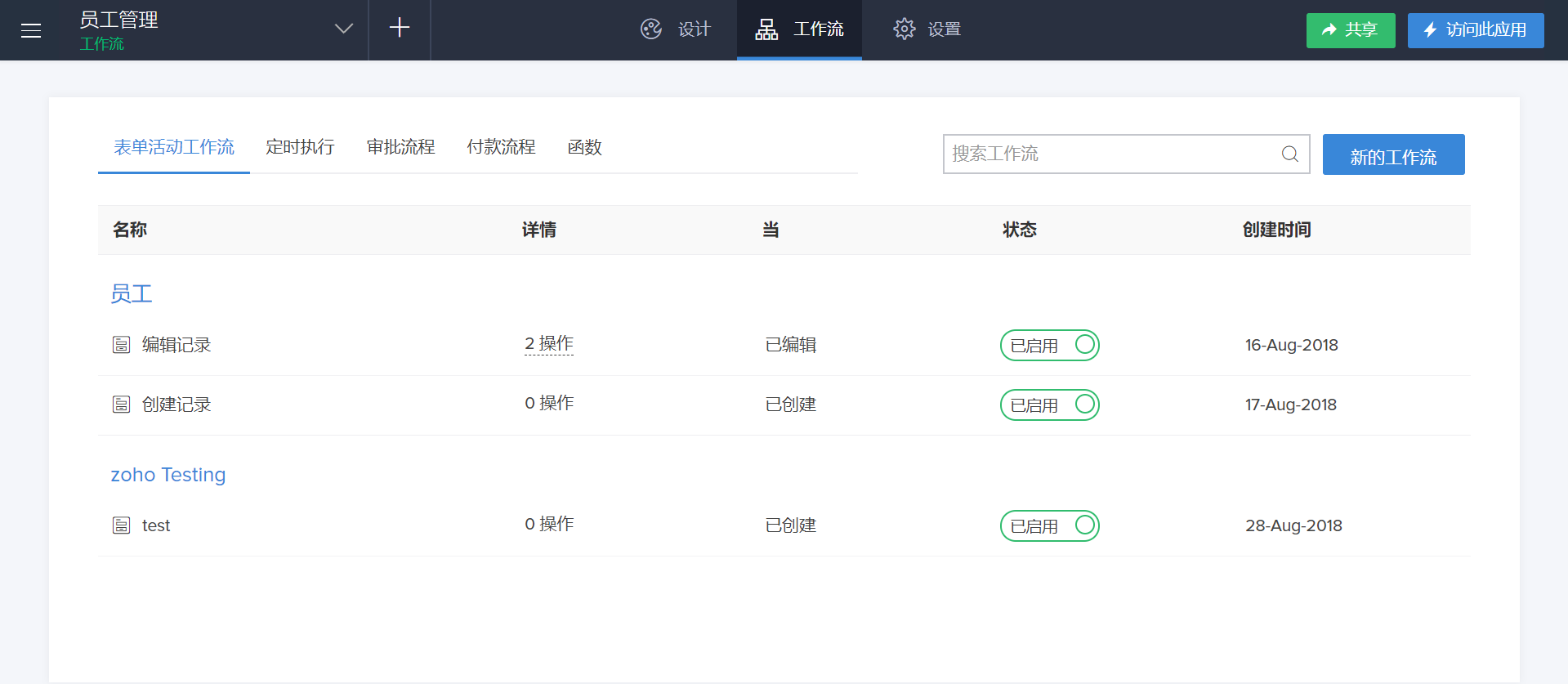Expand the 员工管理 app dropdown

click(344, 29)
